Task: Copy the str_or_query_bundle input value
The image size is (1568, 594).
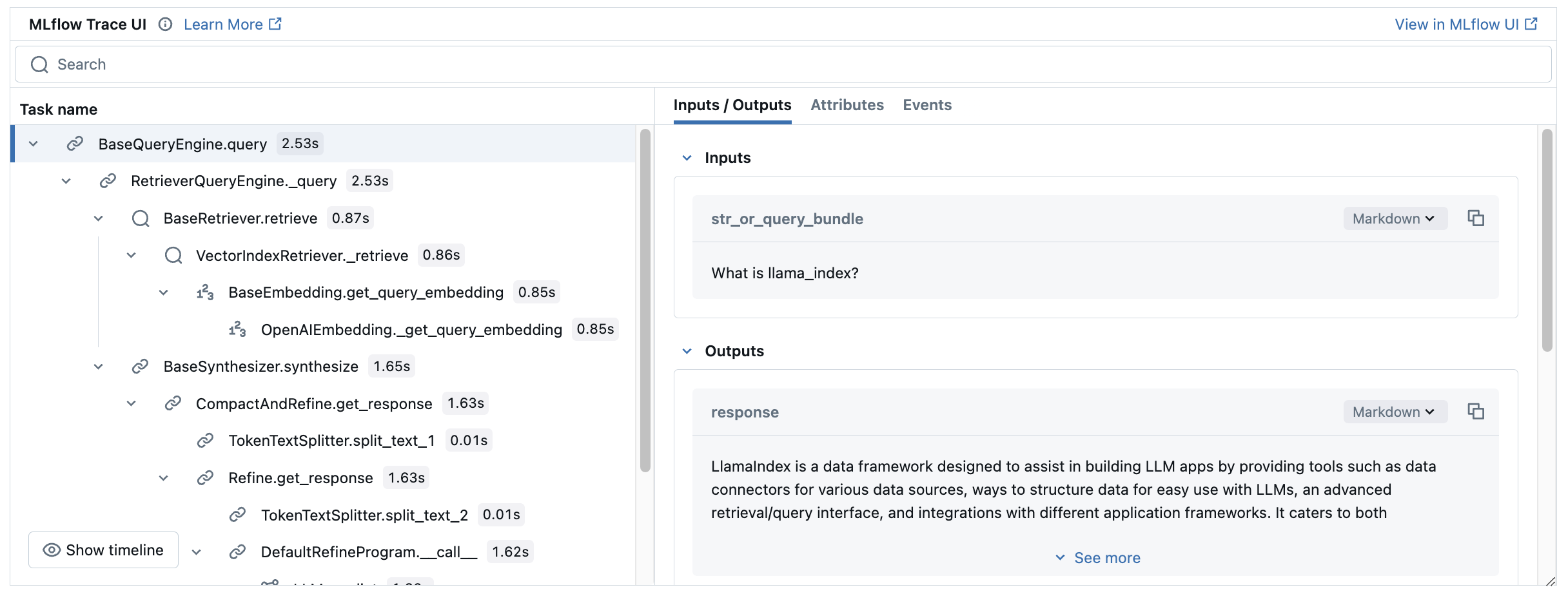Action: pyautogui.click(x=1475, y=218)
